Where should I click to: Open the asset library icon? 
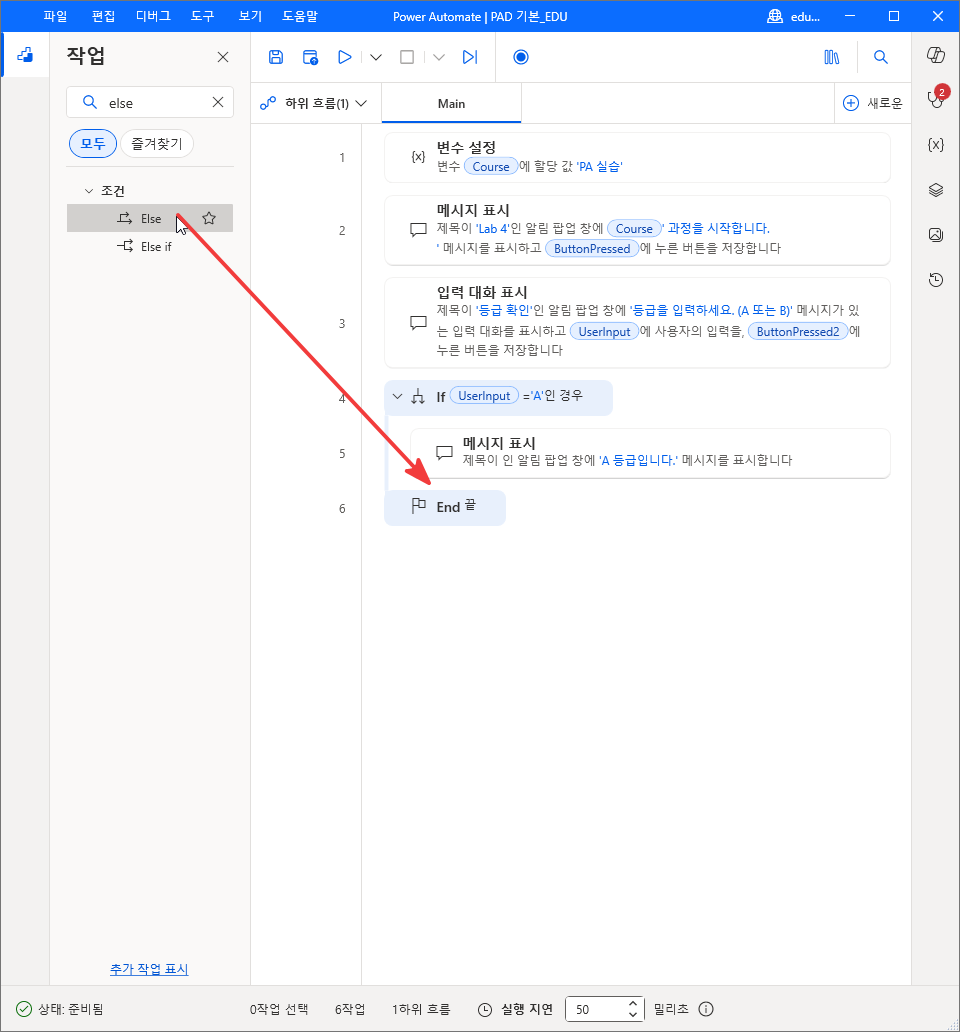(832, 57)
